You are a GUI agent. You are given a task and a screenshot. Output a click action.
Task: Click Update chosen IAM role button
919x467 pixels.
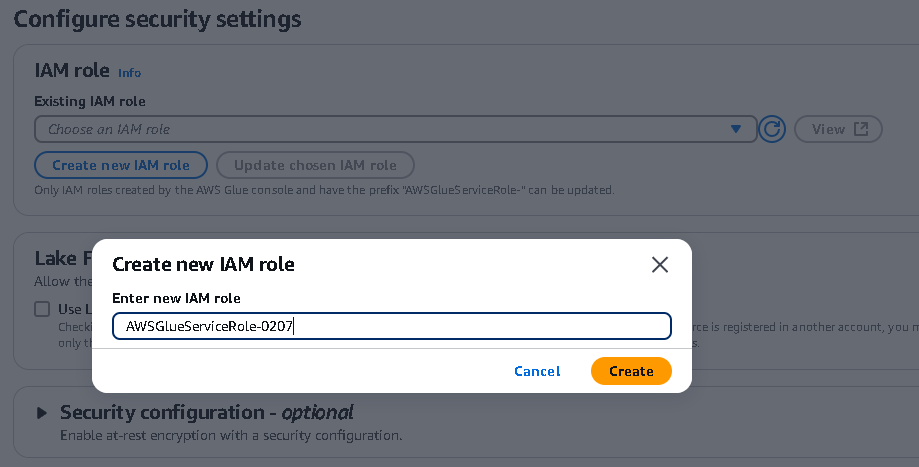315,165
